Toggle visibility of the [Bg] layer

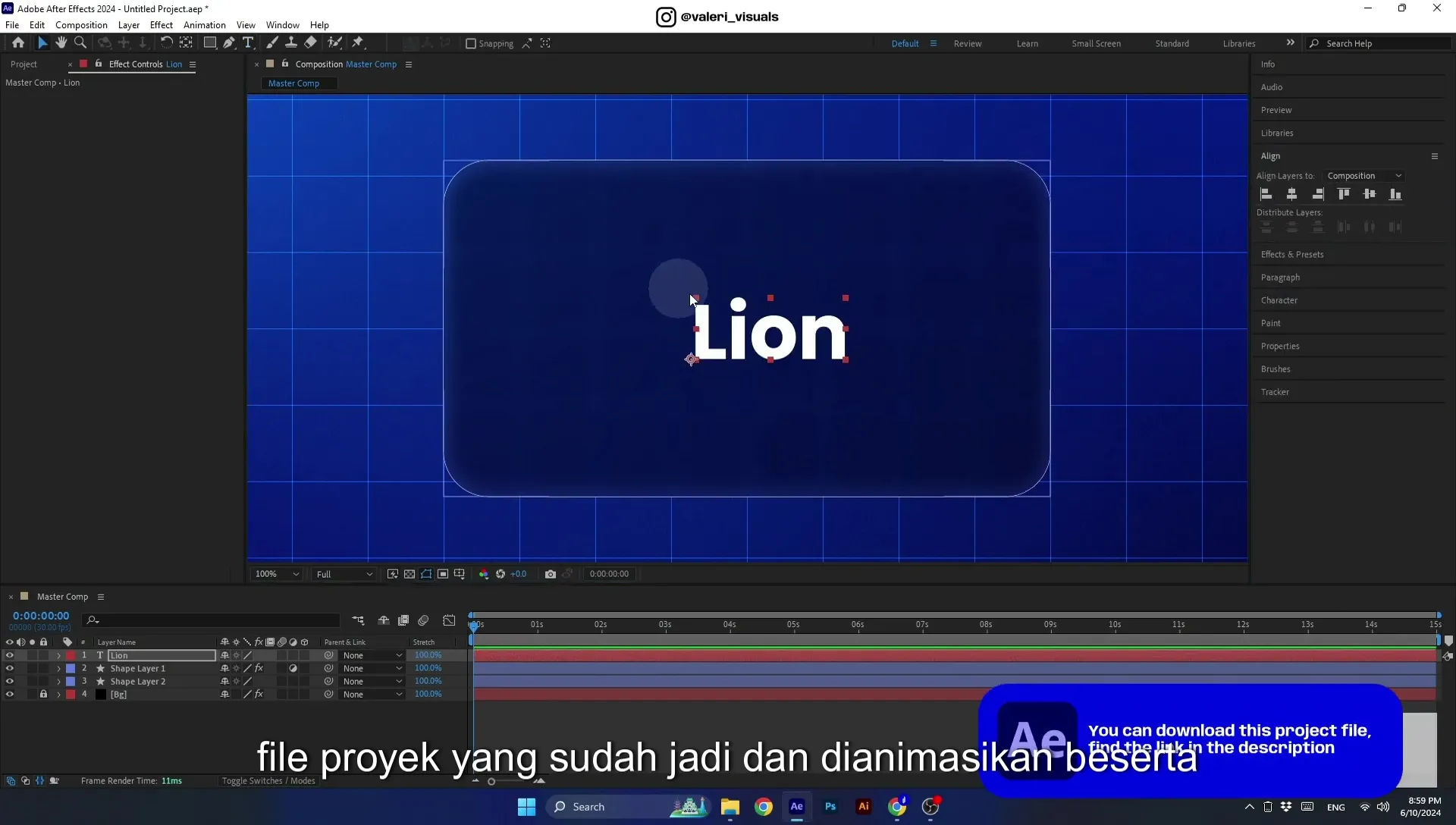10,695
